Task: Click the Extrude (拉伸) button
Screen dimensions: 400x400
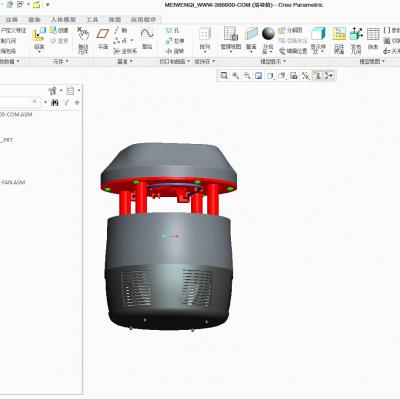Action: point(175,41)
